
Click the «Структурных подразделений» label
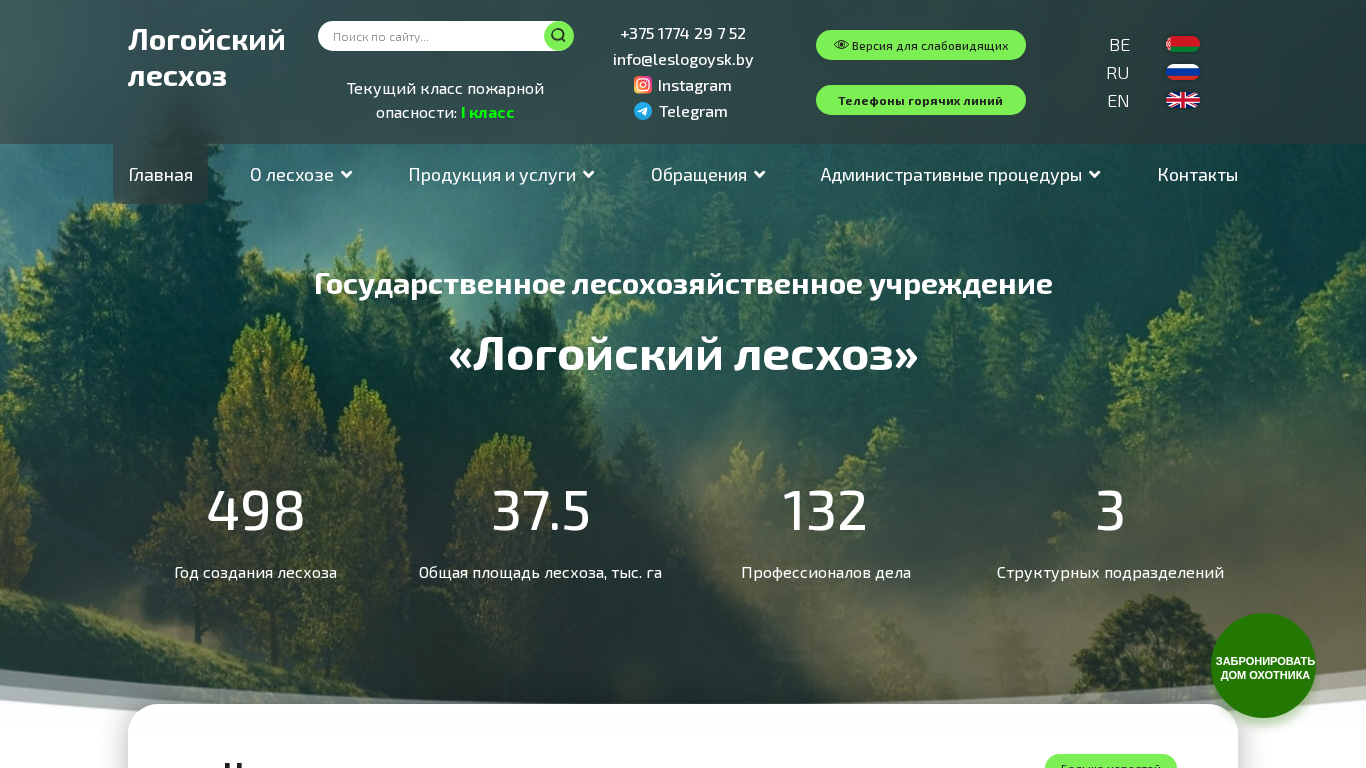coord(1110,573)
